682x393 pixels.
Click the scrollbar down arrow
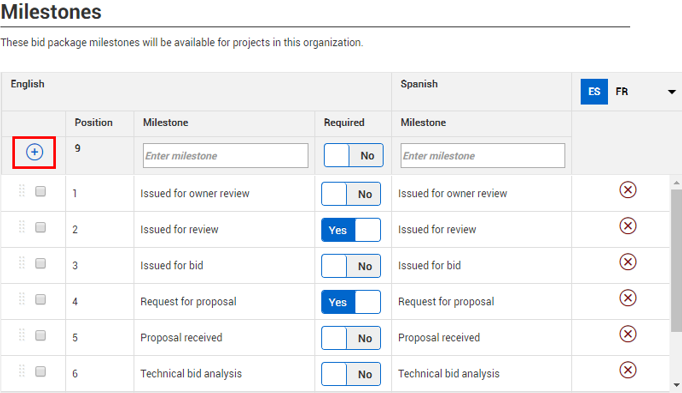676,385
